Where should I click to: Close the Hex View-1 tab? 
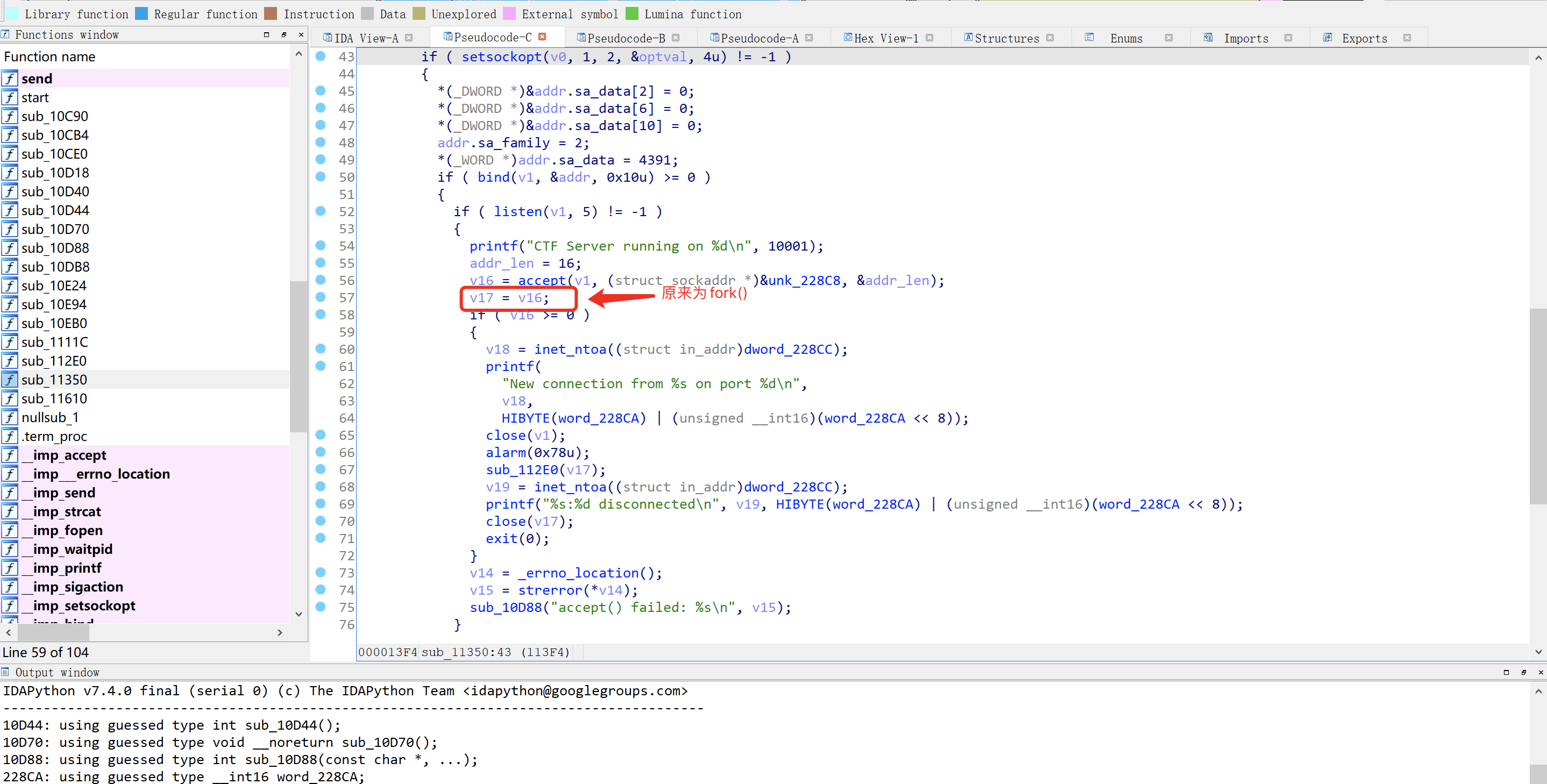[929, 38]
